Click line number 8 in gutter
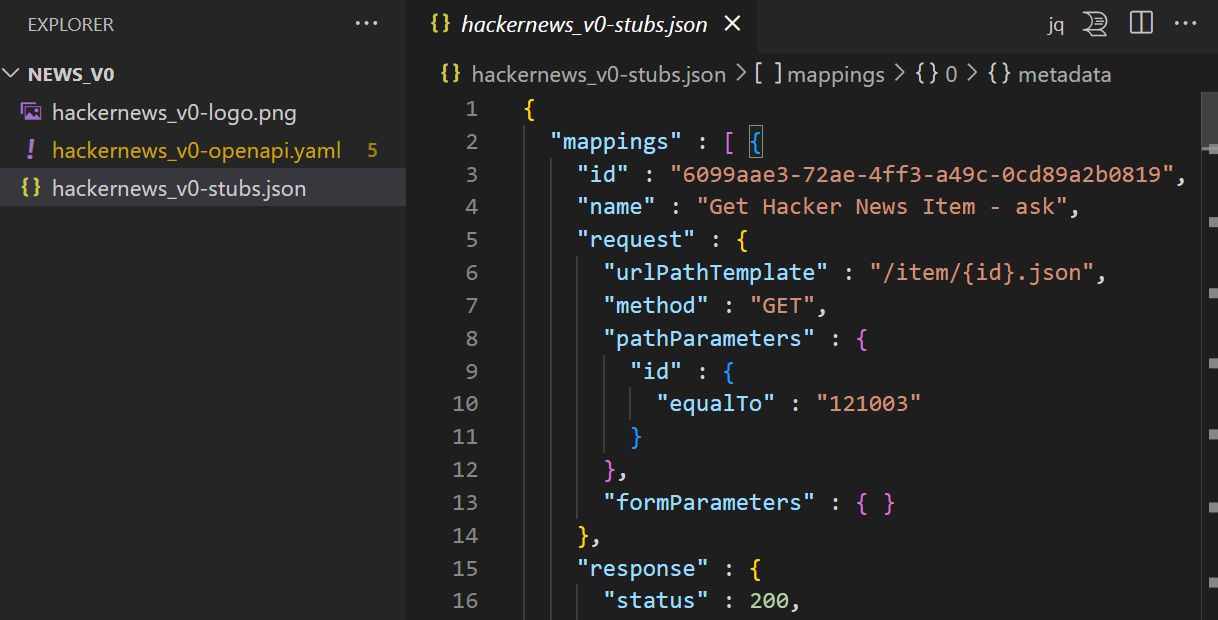This screenshot has width=1218, height=620. click(x=471, y=338)
